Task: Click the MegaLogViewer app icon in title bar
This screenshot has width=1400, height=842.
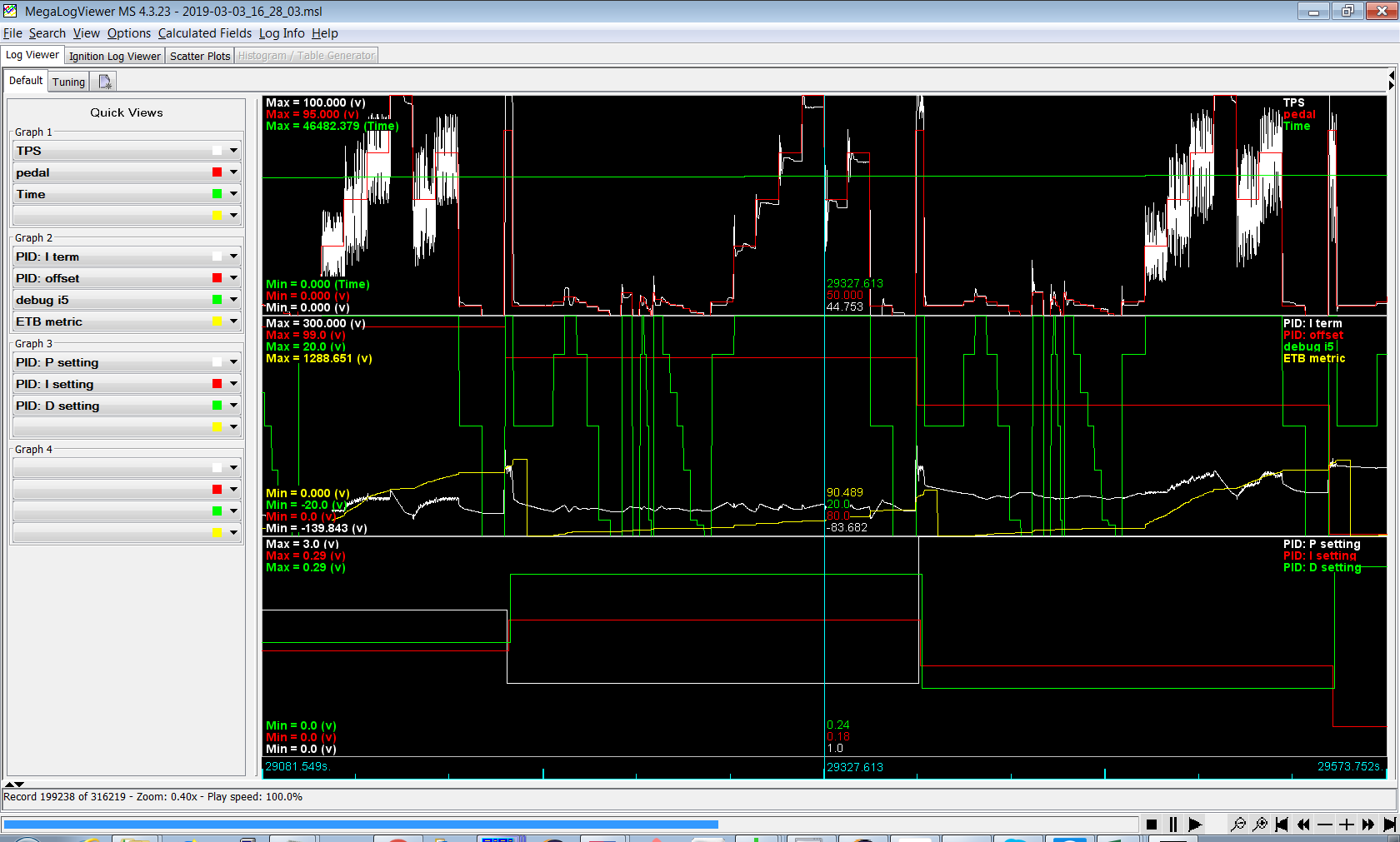Action: (11, 11)
